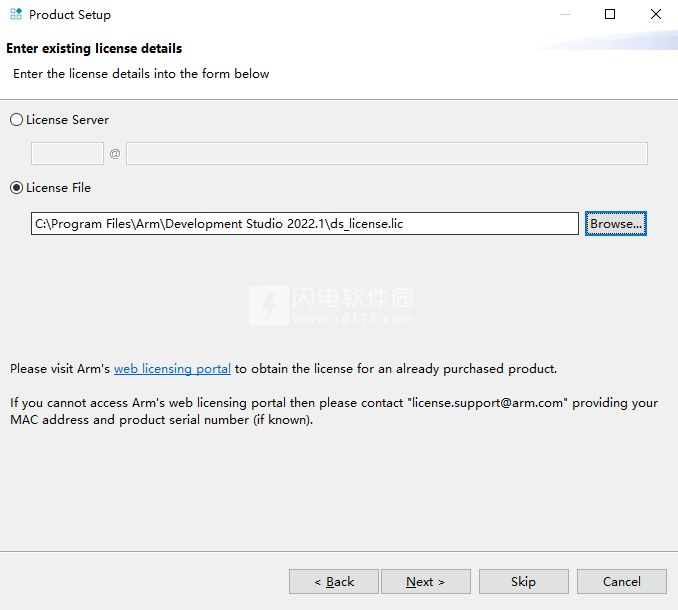Proceed with the Next button

tap(426, 581)
